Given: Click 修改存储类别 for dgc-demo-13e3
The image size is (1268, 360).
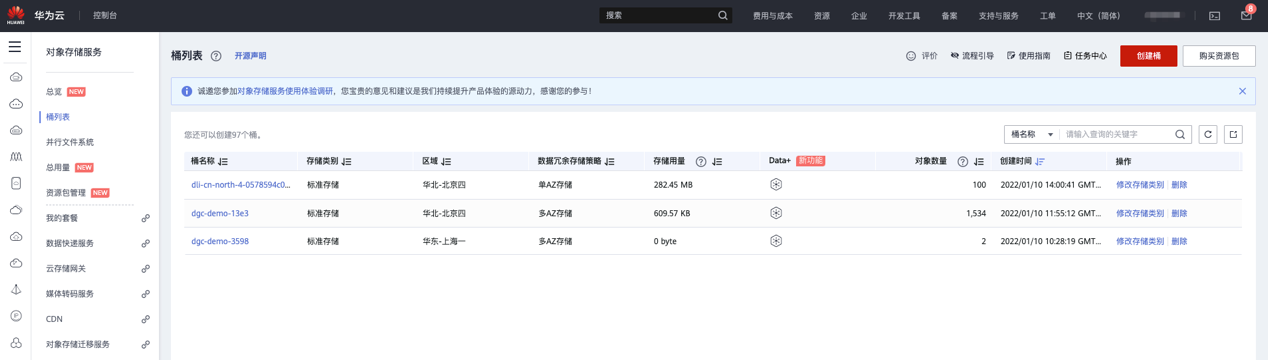Looking at the screenshot, I should (1140, 213).
